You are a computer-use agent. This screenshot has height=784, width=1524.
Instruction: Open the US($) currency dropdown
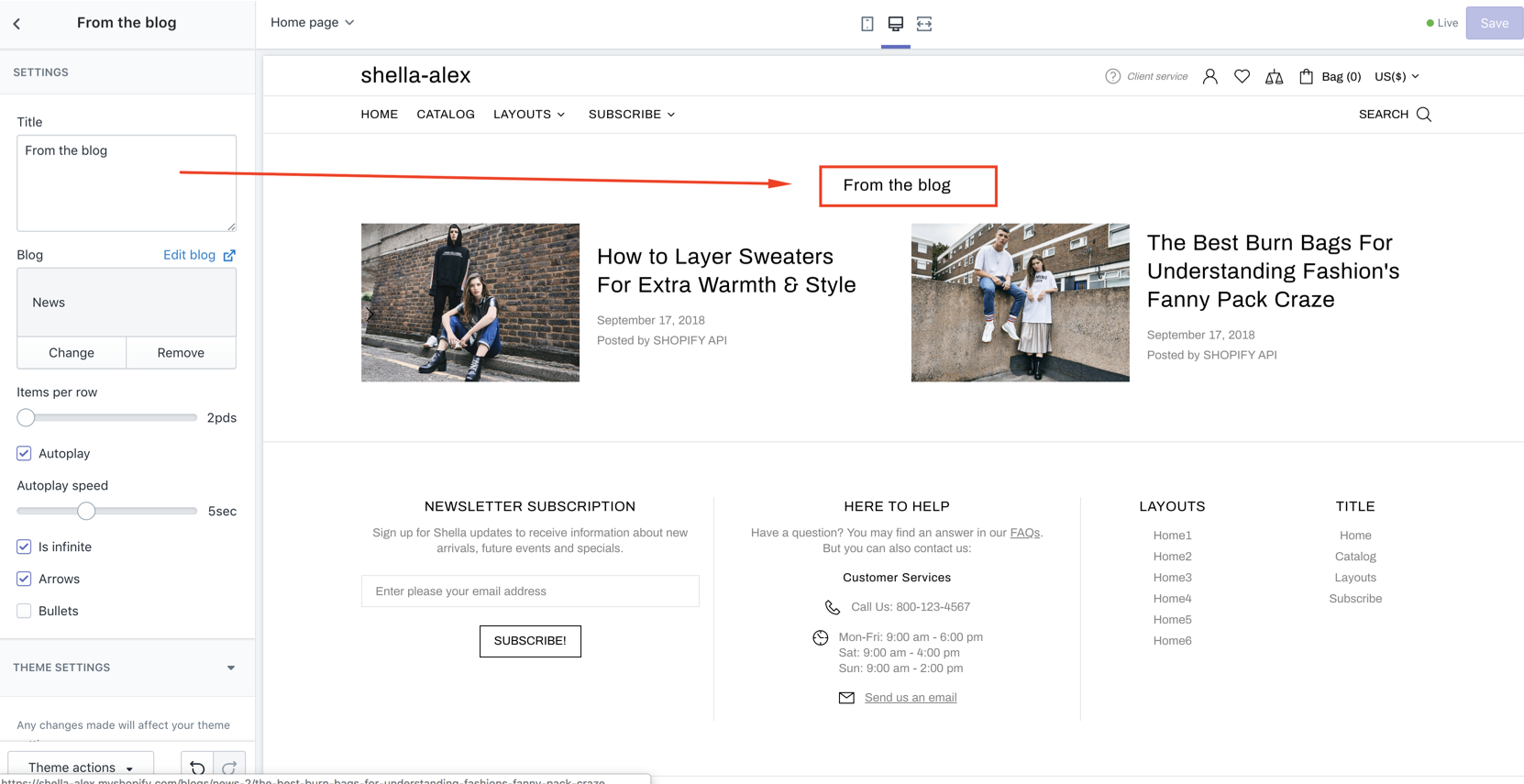pos(1396,77)
